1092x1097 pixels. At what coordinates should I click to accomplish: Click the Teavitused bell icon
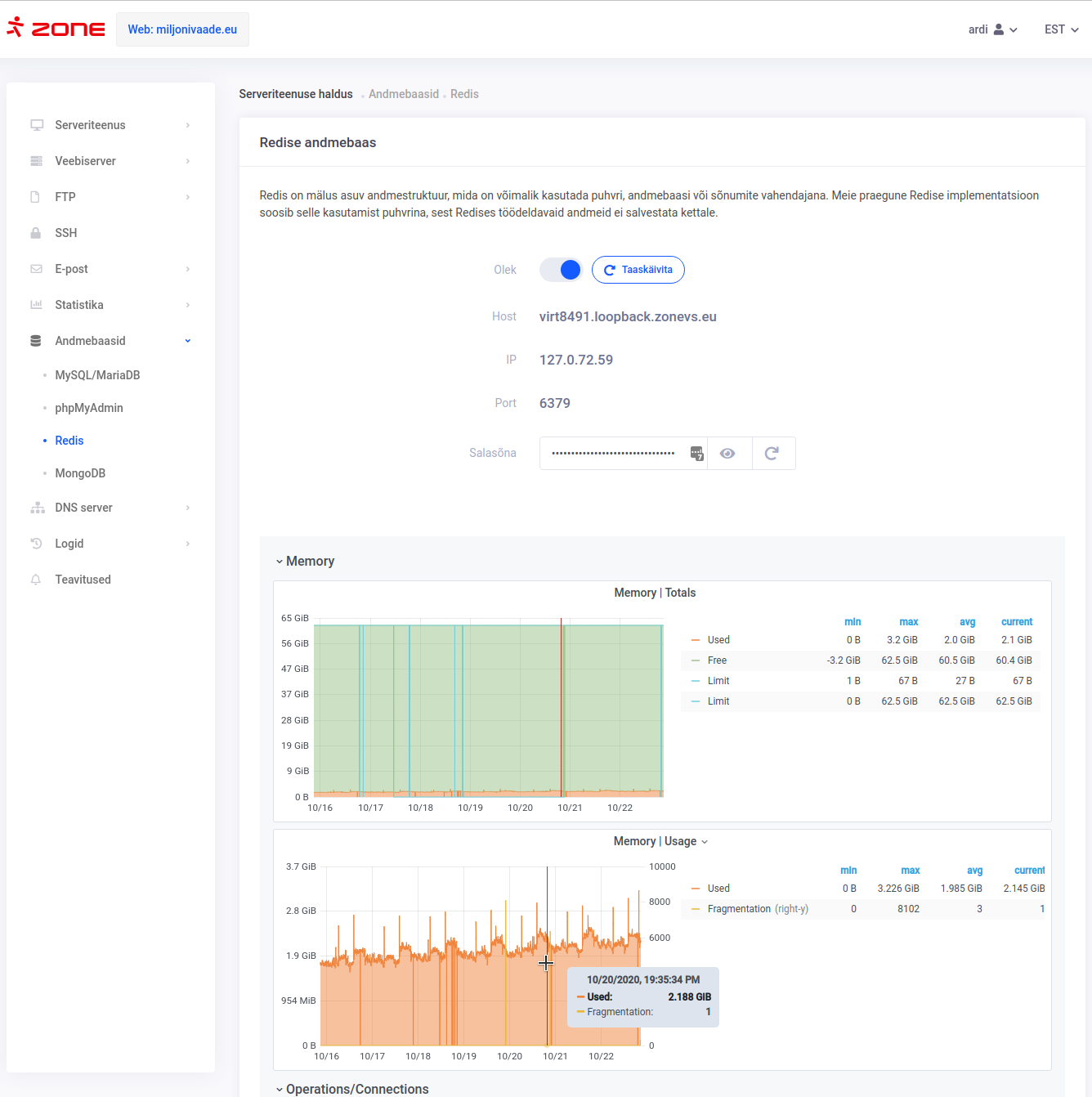point(36,580)
